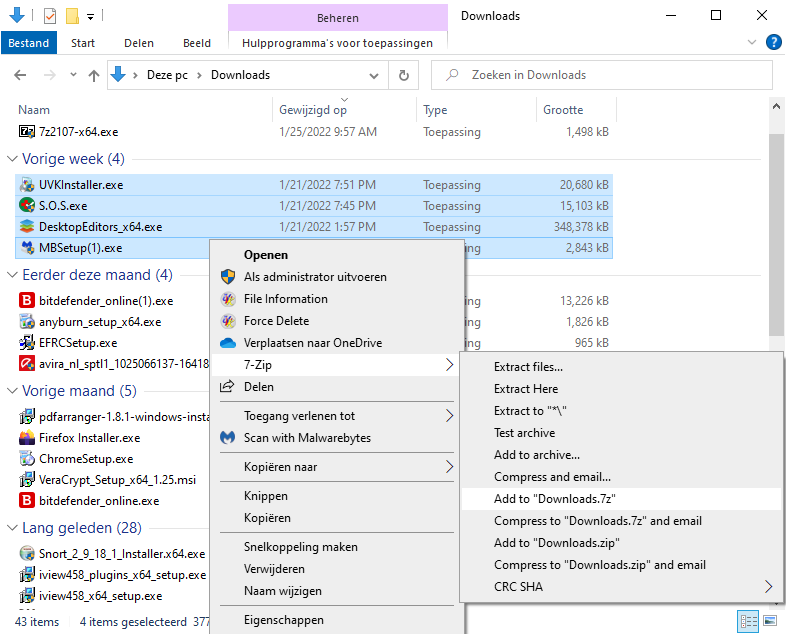
Task: Switch to large icons view in status bar
Action: [769, 621]
